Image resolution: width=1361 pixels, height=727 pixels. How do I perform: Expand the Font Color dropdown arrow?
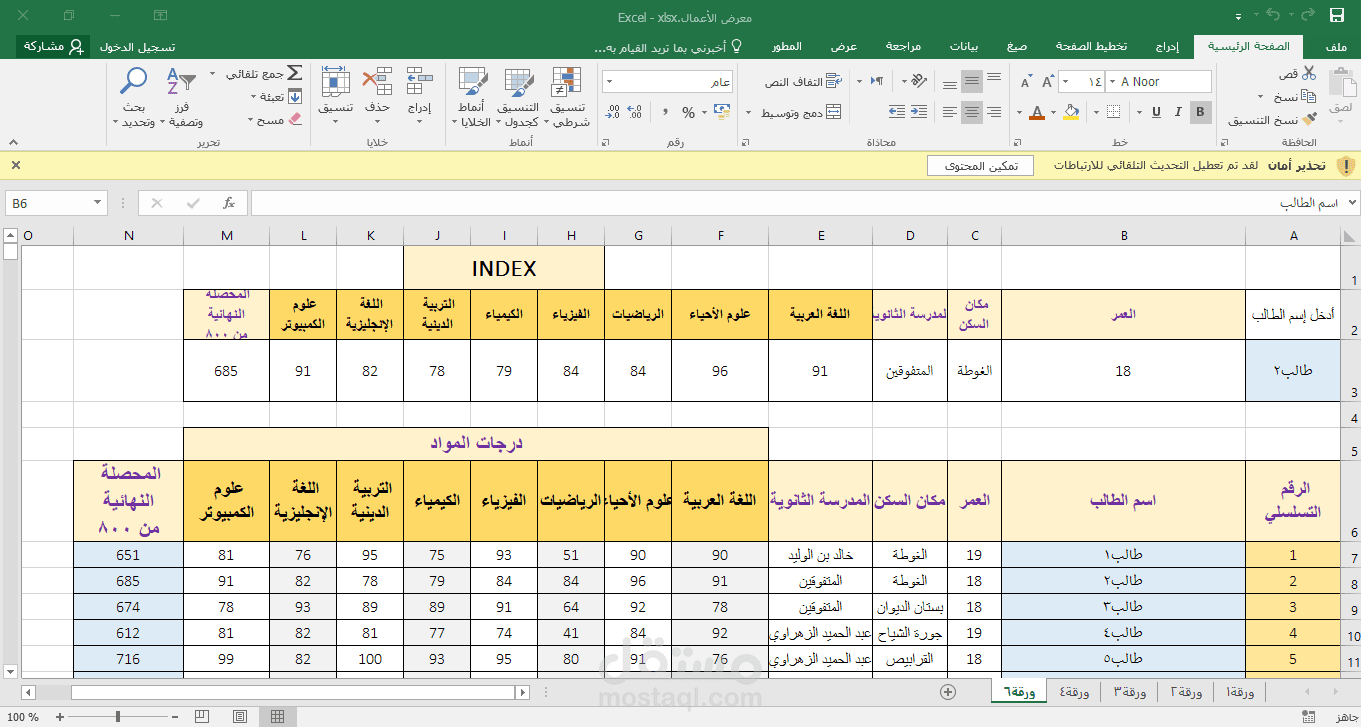coord(1018,113)
